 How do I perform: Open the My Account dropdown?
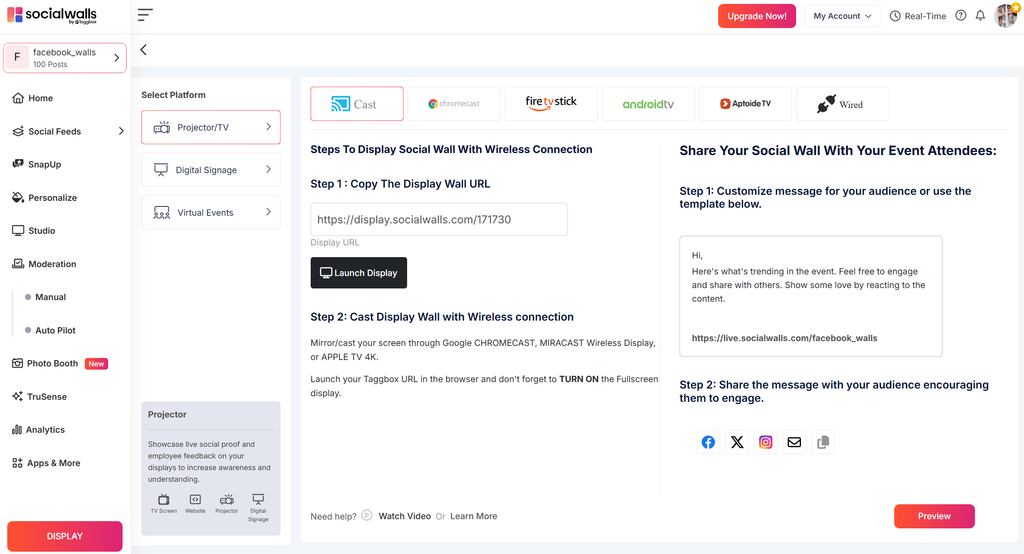[x=842, y=16]
